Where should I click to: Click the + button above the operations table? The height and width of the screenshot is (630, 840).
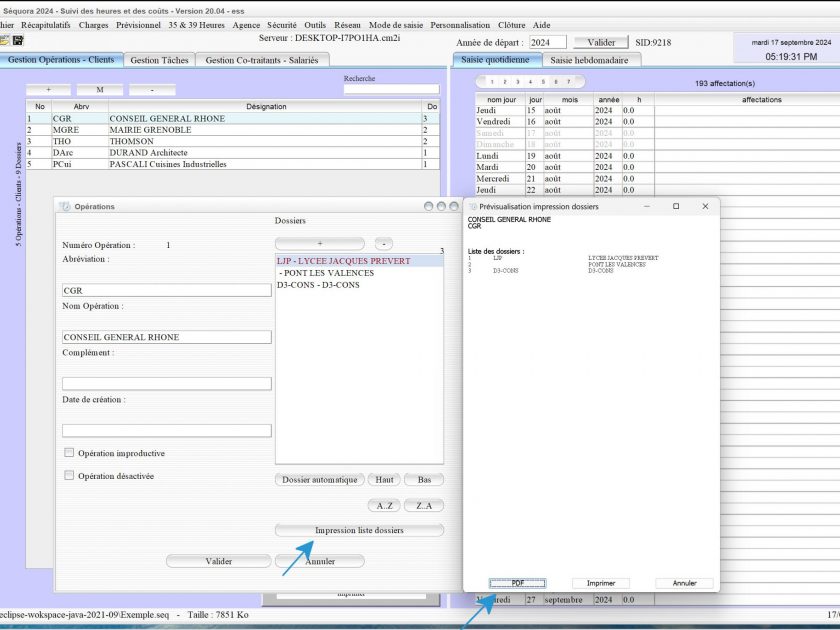click(x=49, y=89)
